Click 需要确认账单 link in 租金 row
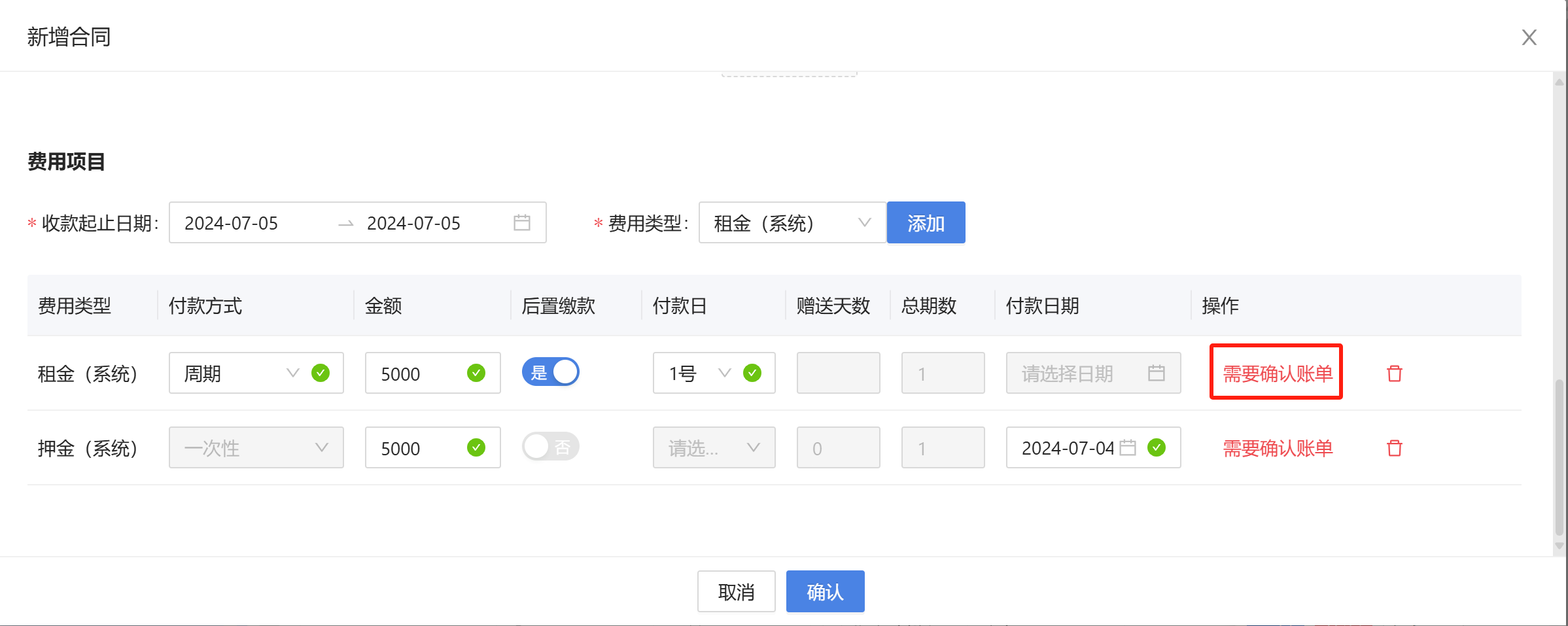Screen dimensions: 1568x626 point(1277,374)
